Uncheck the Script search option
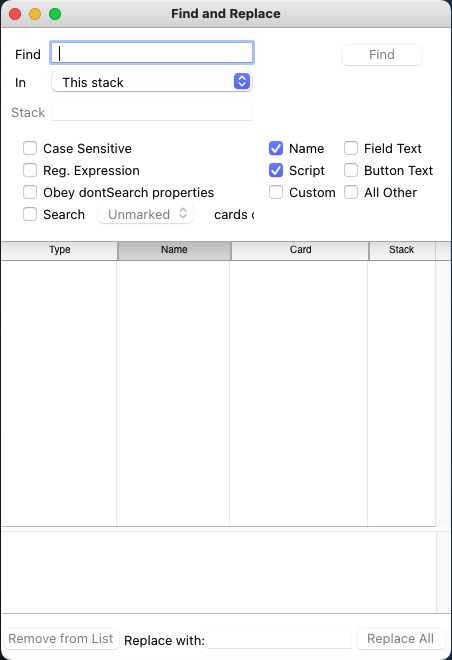The height and width of the screenshot is (660, 452). [x=276, y=170]
